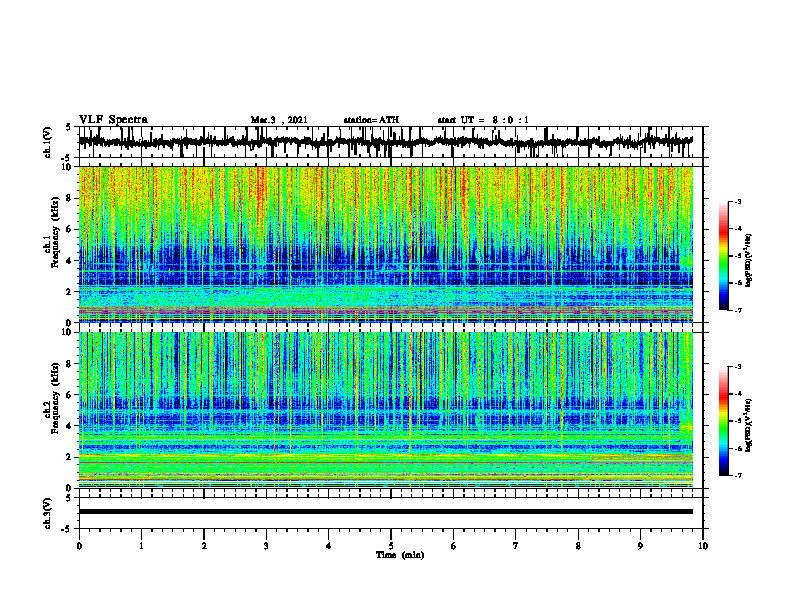Viewport: 792px width, 612px height.
Task: Click the "5" tick on ch.1(V) axis
Action: pyautogui.click(x=68, y=128)
